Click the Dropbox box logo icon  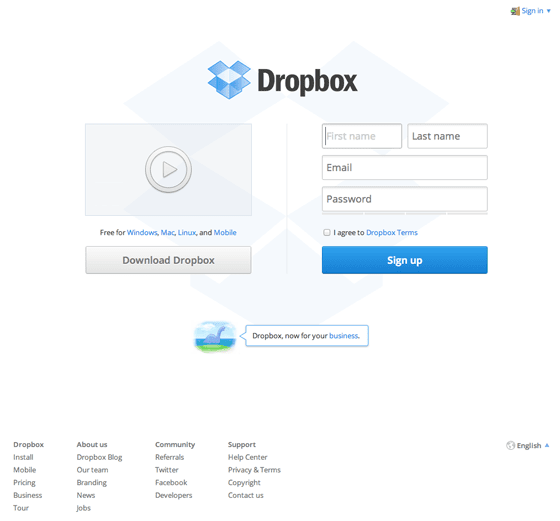click(x=229, y=80)
